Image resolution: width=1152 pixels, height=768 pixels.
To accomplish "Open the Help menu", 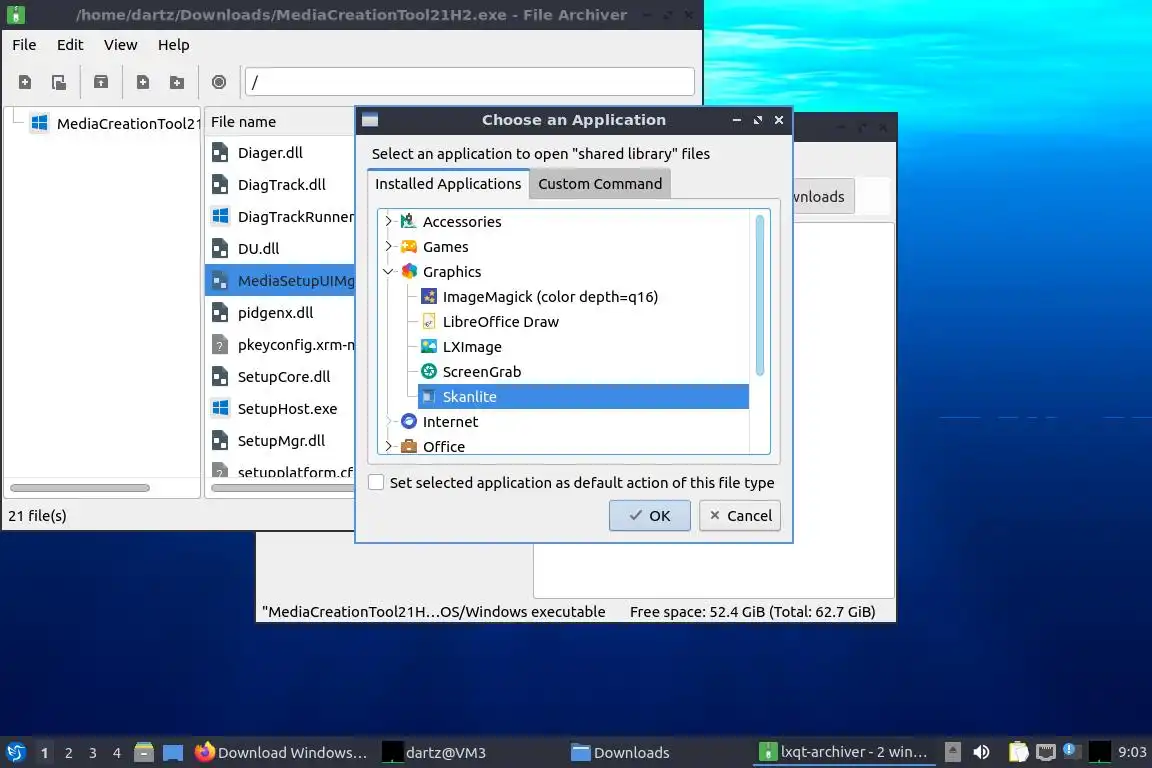I will (173, 45).
